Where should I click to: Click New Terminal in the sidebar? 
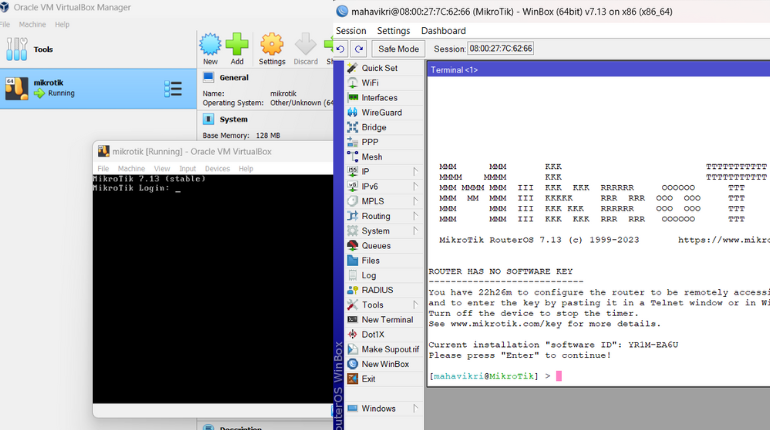(x=387, y=320)
